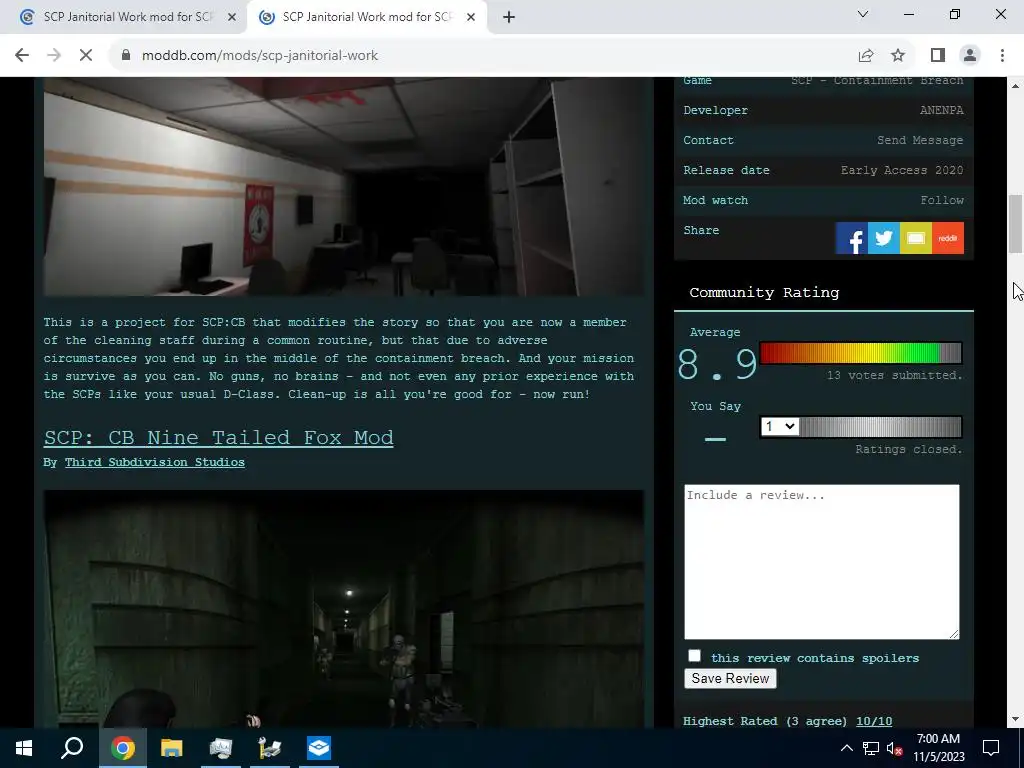
Task: Switch to the first SCP Janitorial Work tab
Action: [129, 18]
